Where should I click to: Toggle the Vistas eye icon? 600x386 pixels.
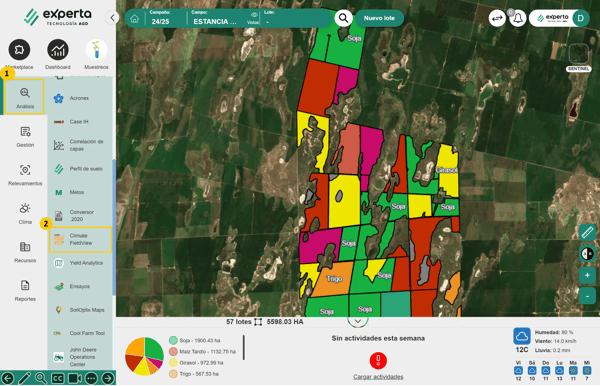(x=254, y=15)
